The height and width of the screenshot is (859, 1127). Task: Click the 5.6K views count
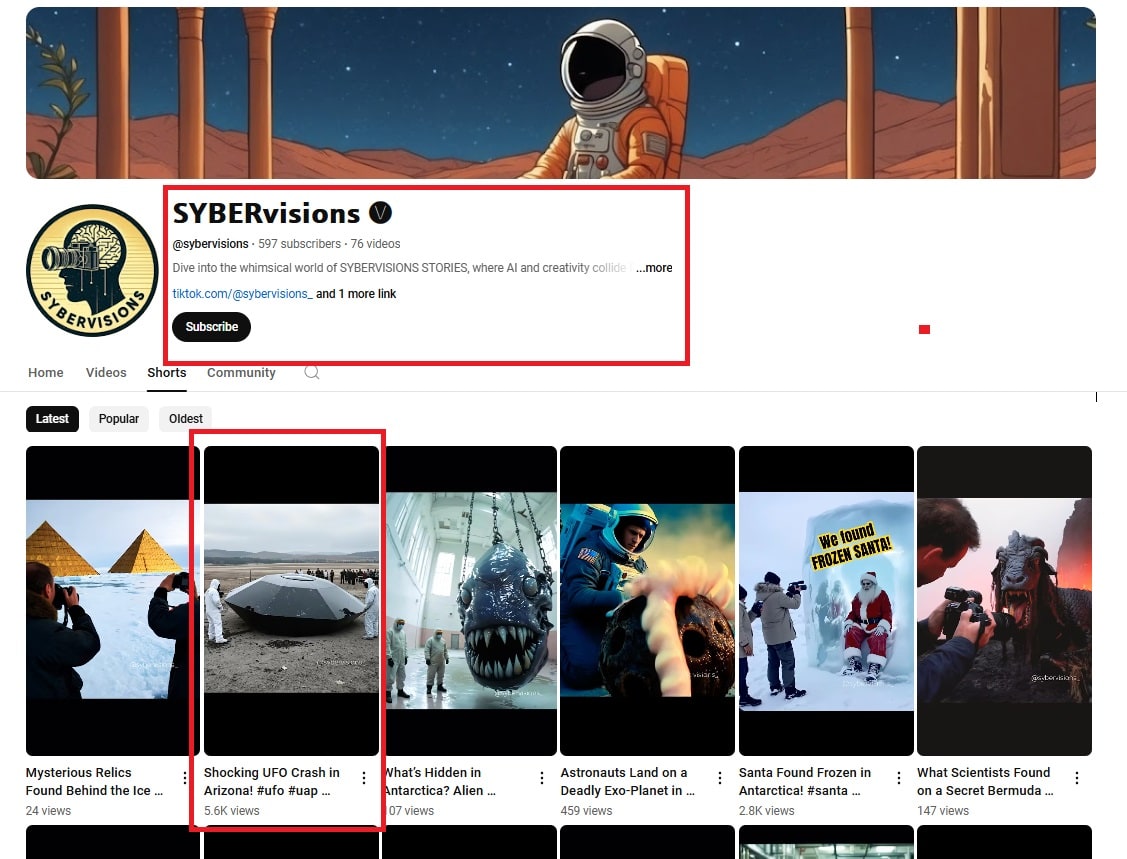[231, 810]
